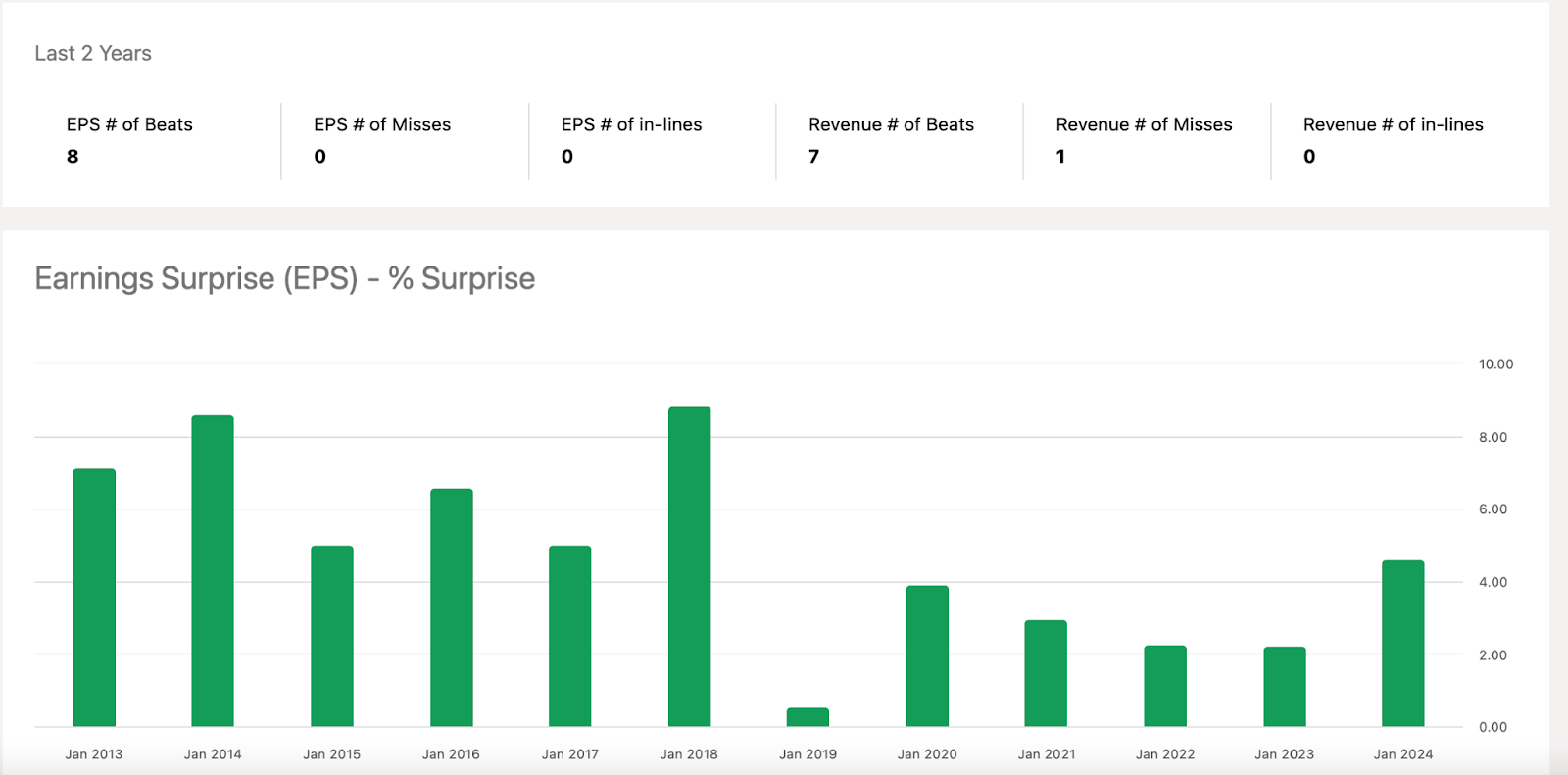Click the EPS # of in-lines stat
1568x775 pixels.
pyautogui.click(x=631, y=139)
